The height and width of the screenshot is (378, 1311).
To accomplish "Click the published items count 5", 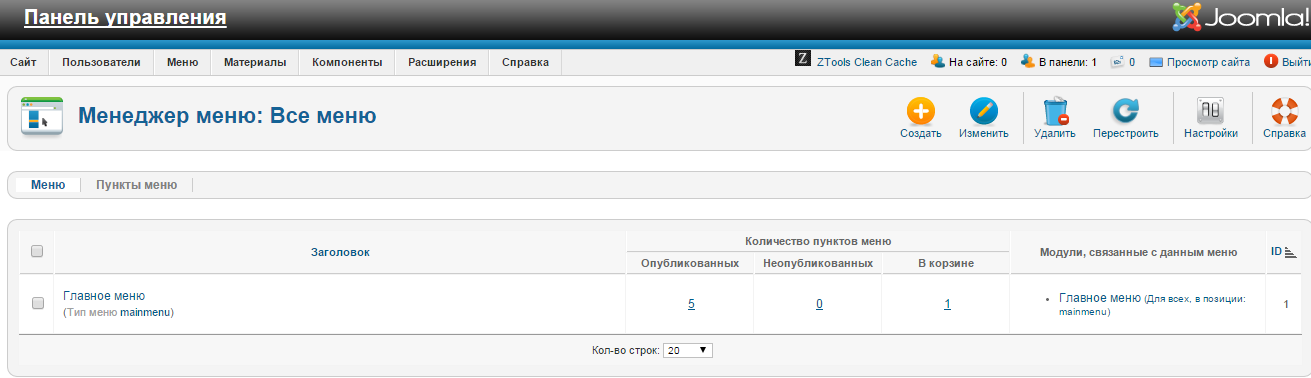I will click(691, 304).
